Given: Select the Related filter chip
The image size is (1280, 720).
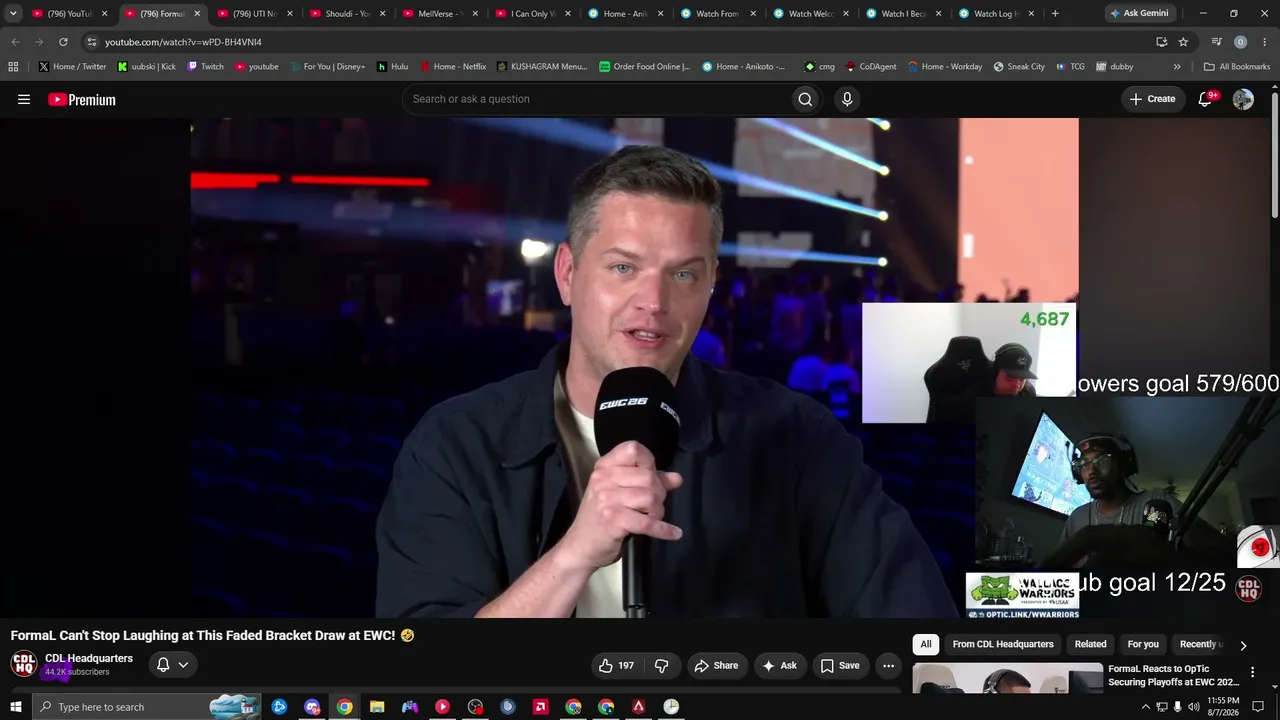Looking at the screenshot, I should click(1090, 644).
